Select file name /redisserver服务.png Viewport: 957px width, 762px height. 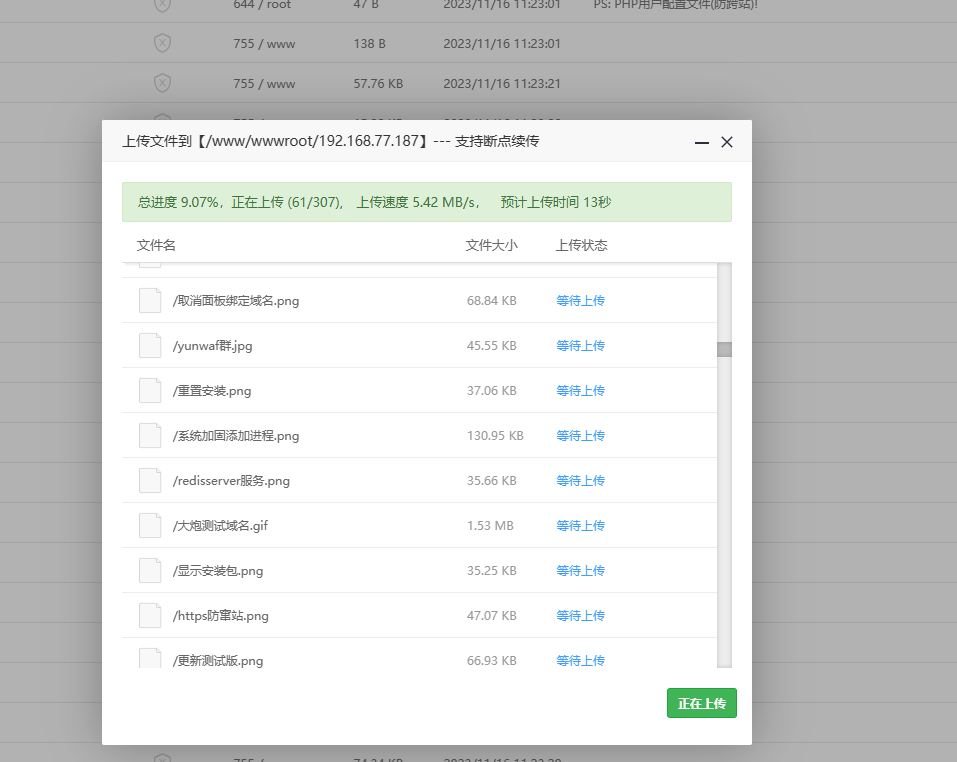click(x=231, y=481)
